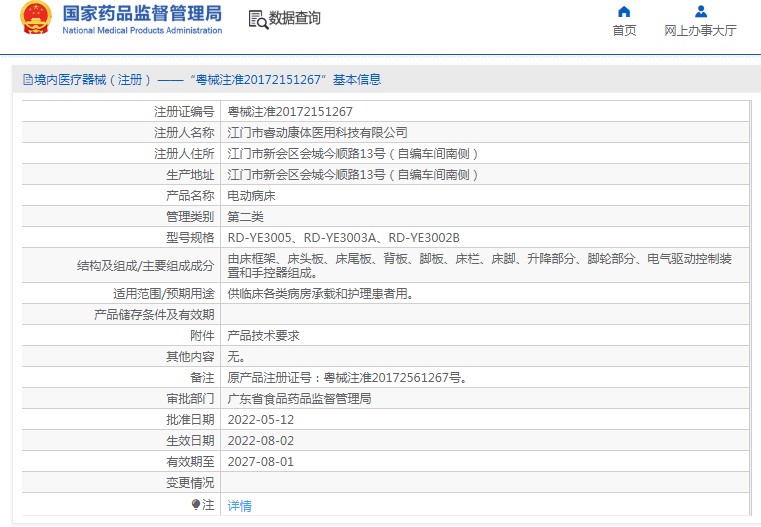Go to 首页 text link

click(x=624, y=31)
